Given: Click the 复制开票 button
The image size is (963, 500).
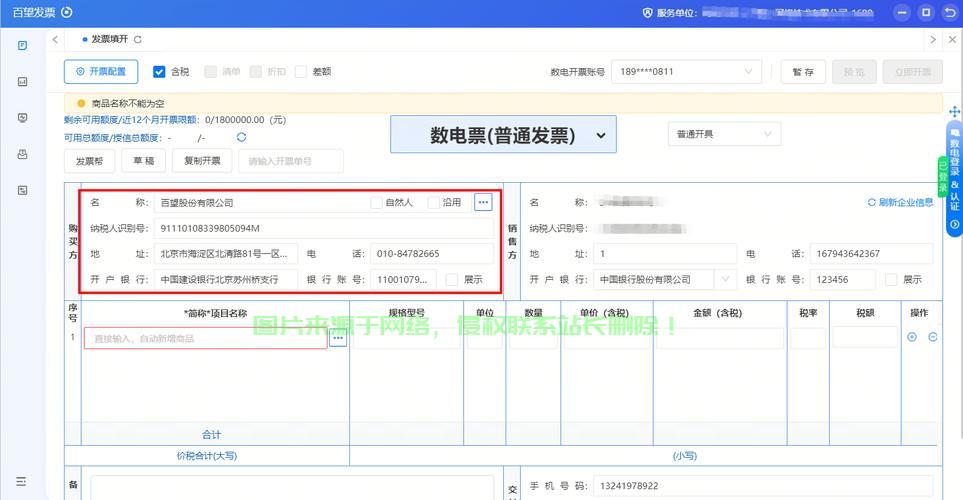Looking at the screenshot, I should tap(202, 161).
